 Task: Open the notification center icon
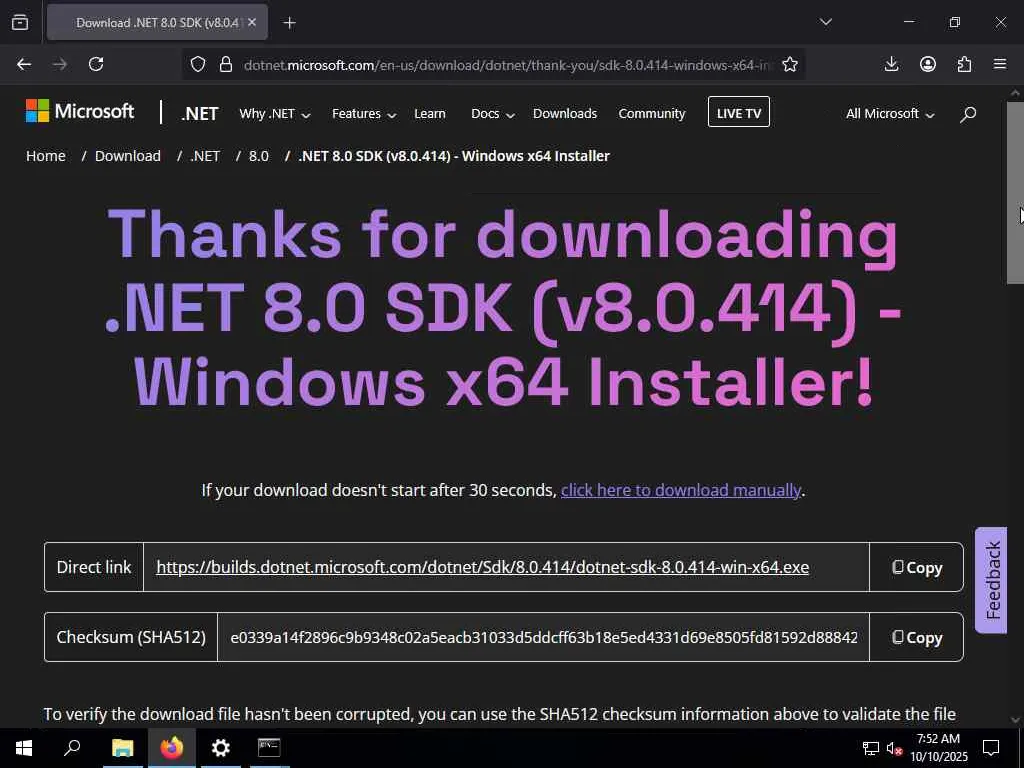click(991, 748)
